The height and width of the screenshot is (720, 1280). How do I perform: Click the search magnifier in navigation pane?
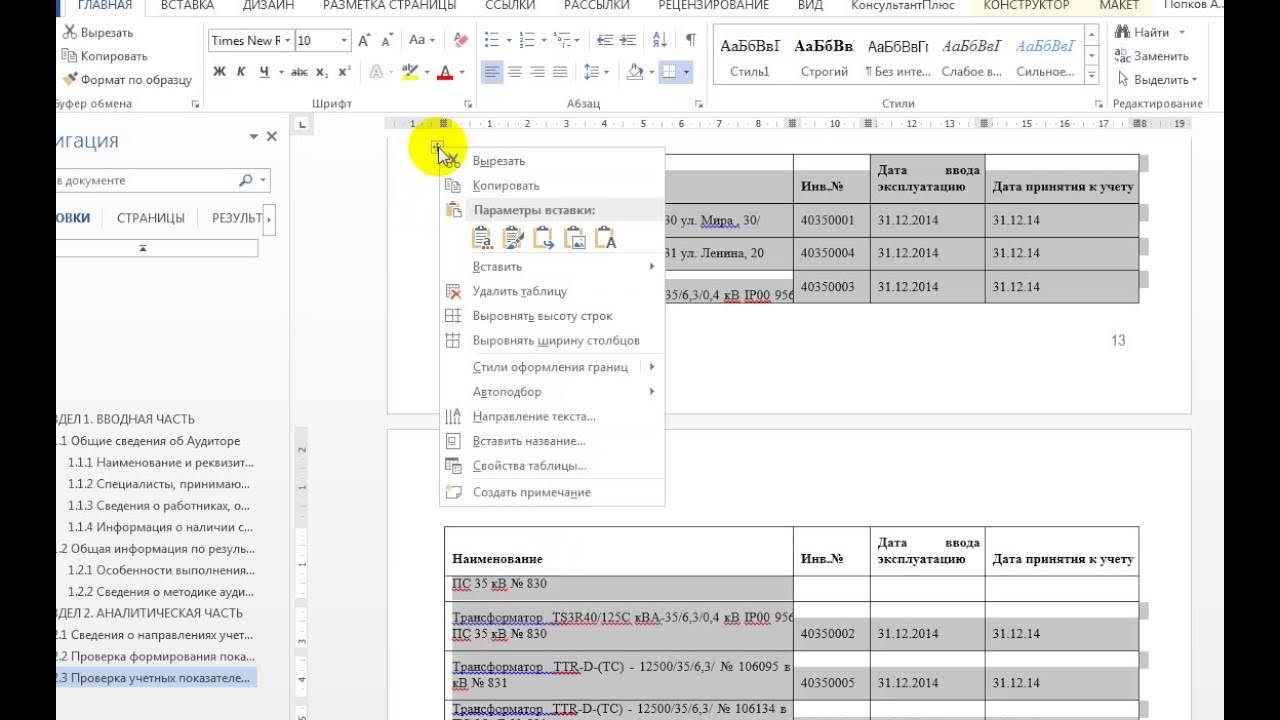tap(245, 181)
